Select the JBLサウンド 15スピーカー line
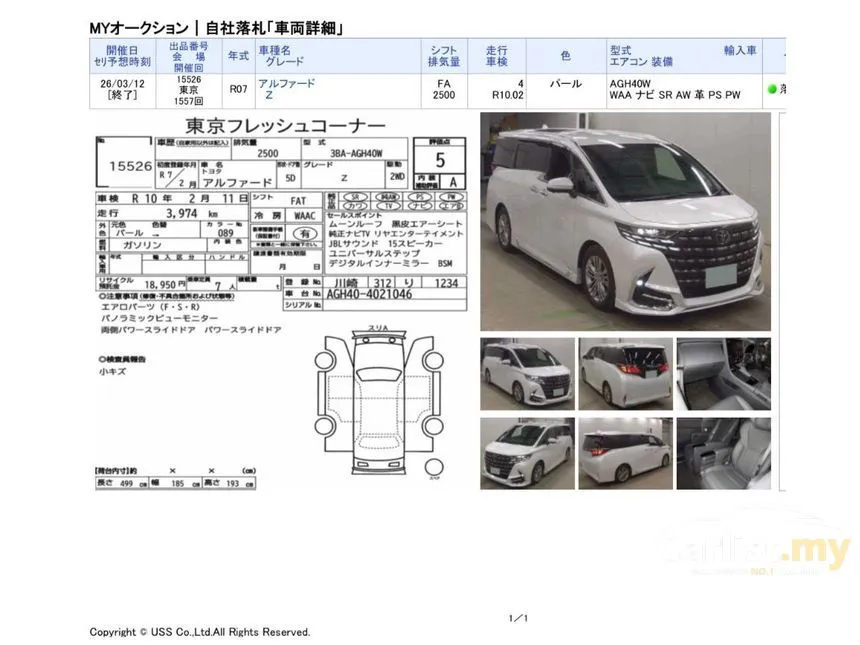The height and width of the screenshot is (645, 860). (385, 244)
